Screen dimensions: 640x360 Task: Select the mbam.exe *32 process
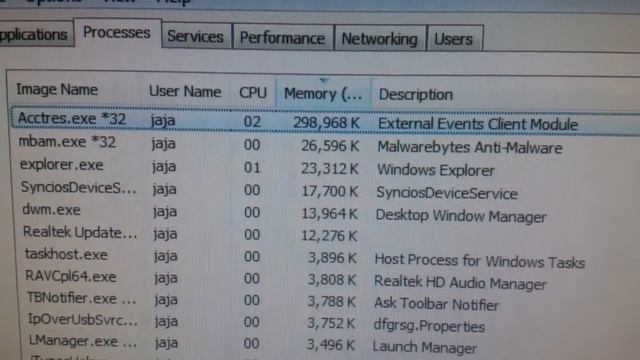click(67, 142)
